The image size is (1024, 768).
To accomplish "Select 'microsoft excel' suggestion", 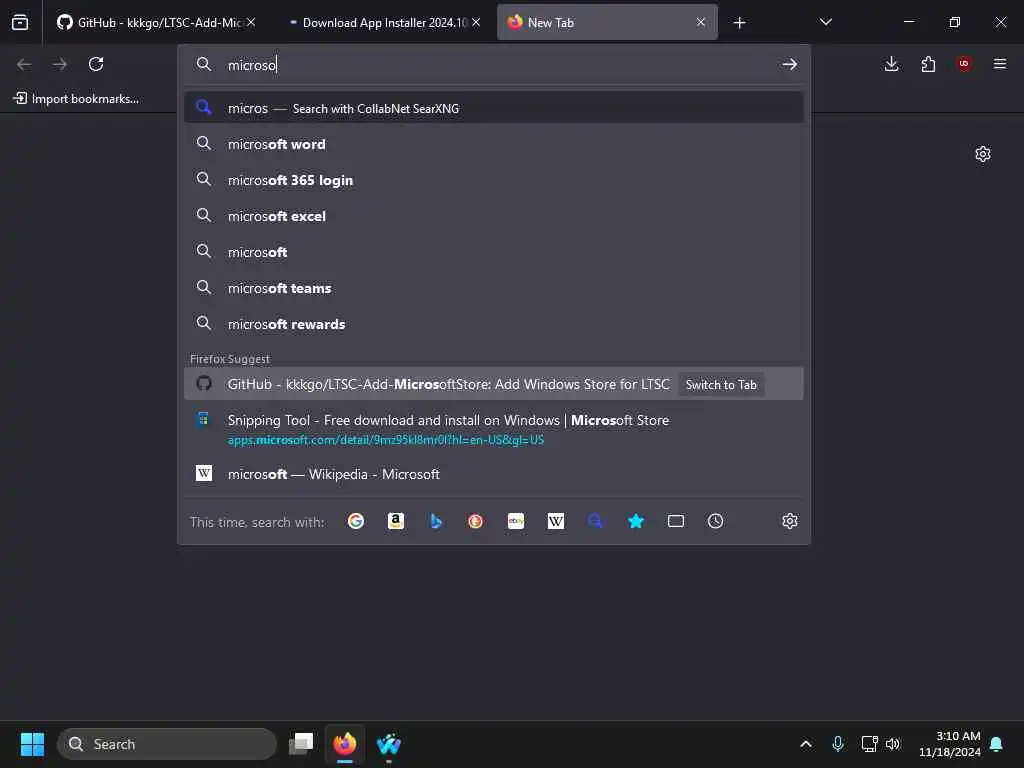I will (x=494, y=216).
